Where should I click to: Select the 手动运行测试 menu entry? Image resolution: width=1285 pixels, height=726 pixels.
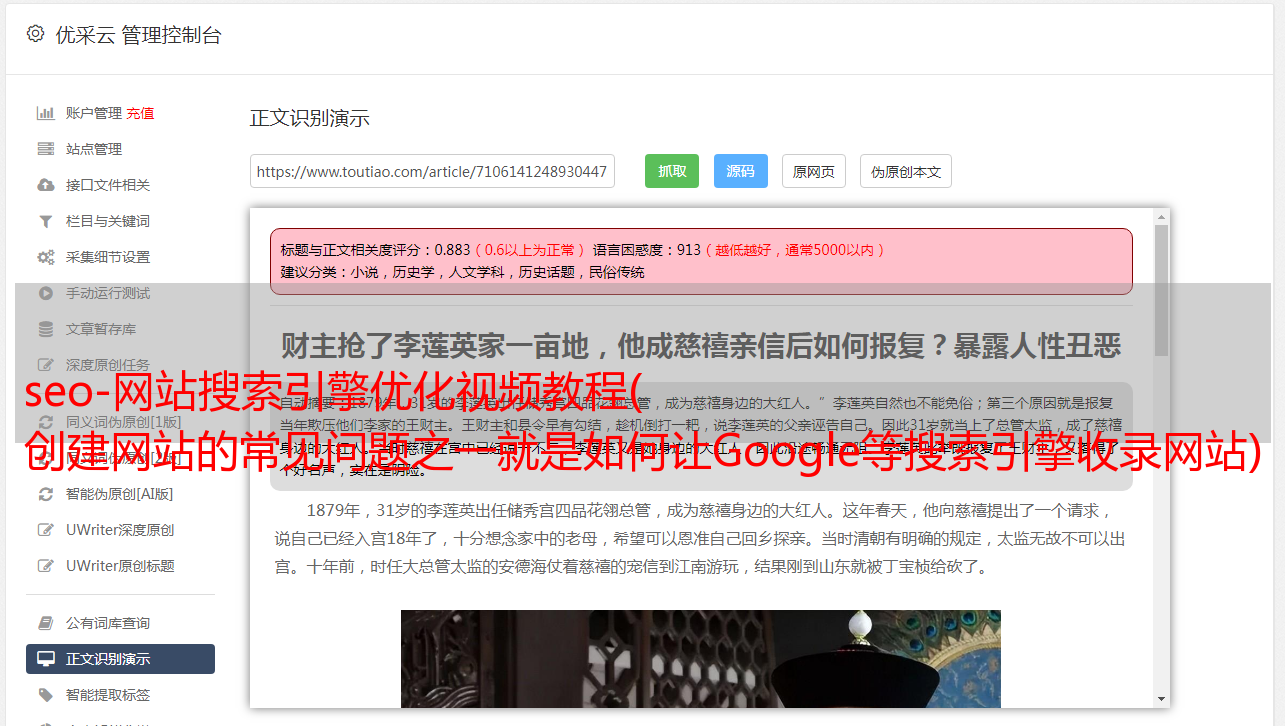point(108,293)
